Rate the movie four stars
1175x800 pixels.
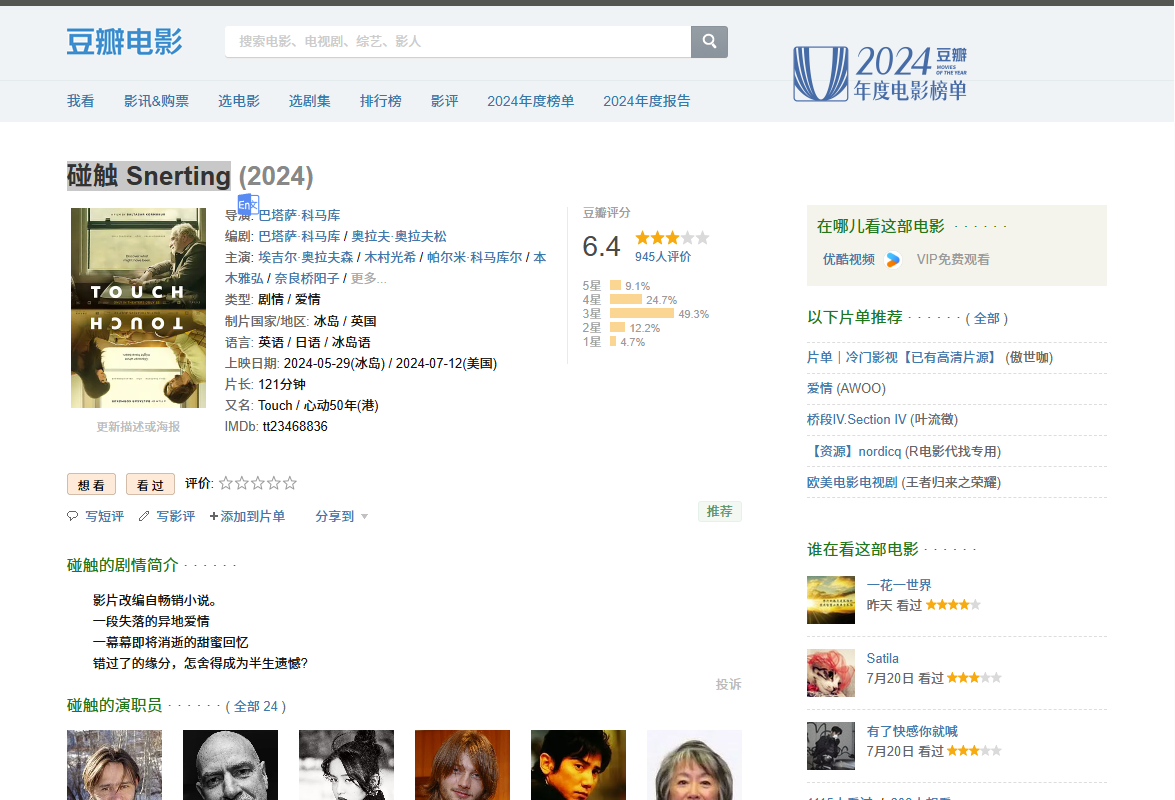click(274, 483)
